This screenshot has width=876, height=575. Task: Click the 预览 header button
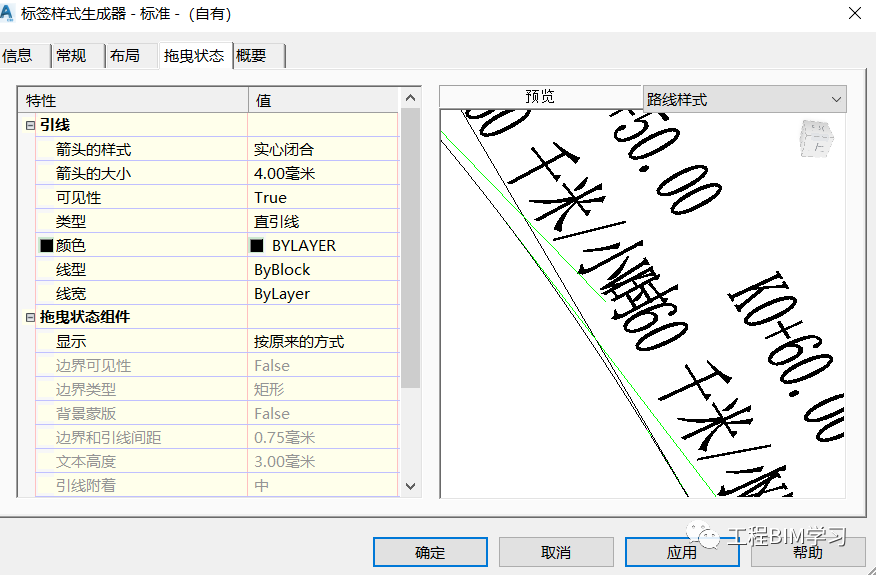tap(540, 97)
